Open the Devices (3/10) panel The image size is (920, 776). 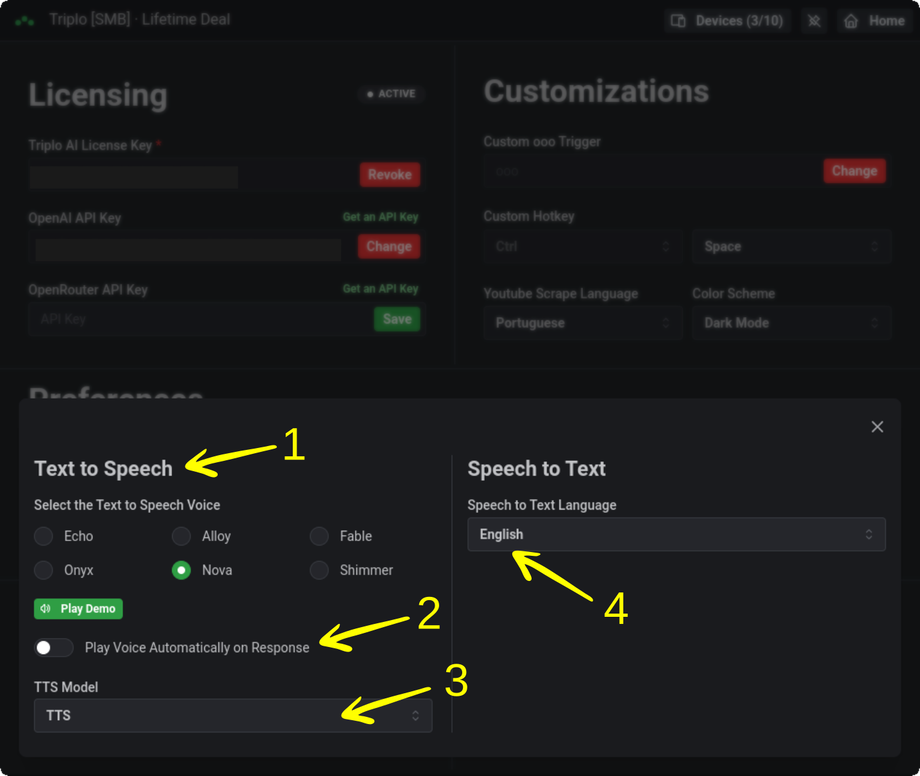point(727,20)
